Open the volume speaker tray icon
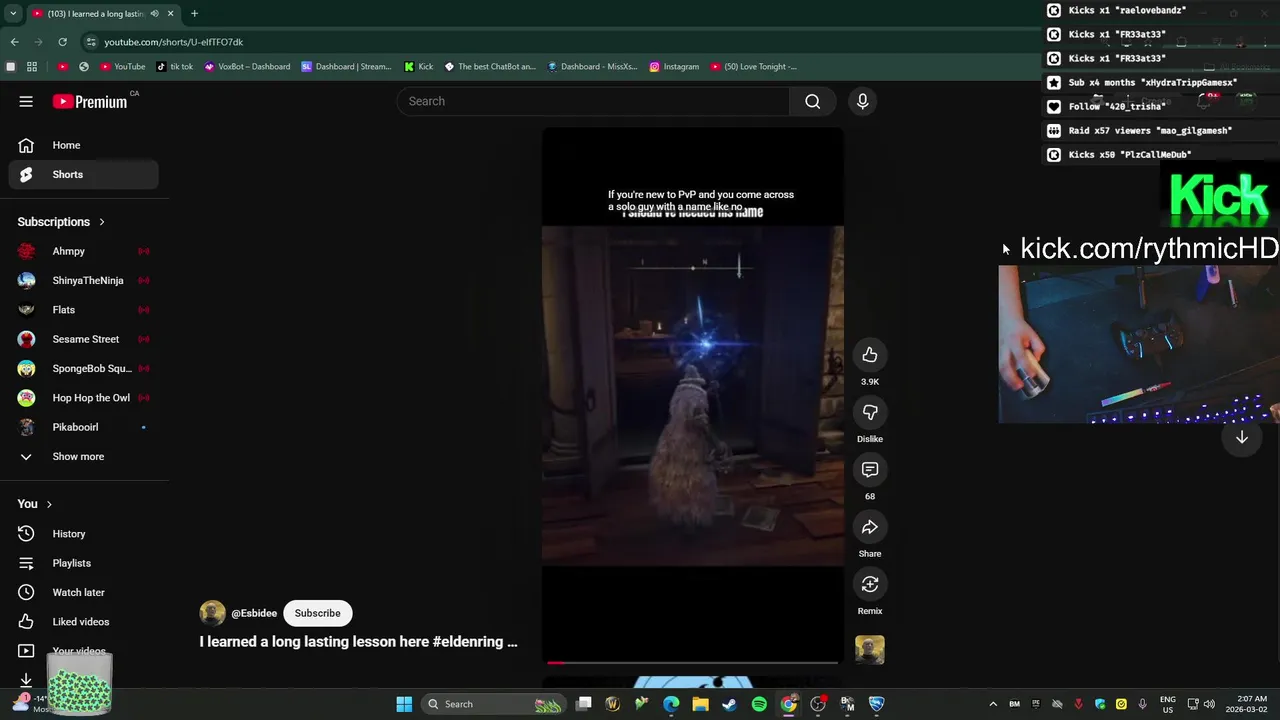 coord(1209,704)
